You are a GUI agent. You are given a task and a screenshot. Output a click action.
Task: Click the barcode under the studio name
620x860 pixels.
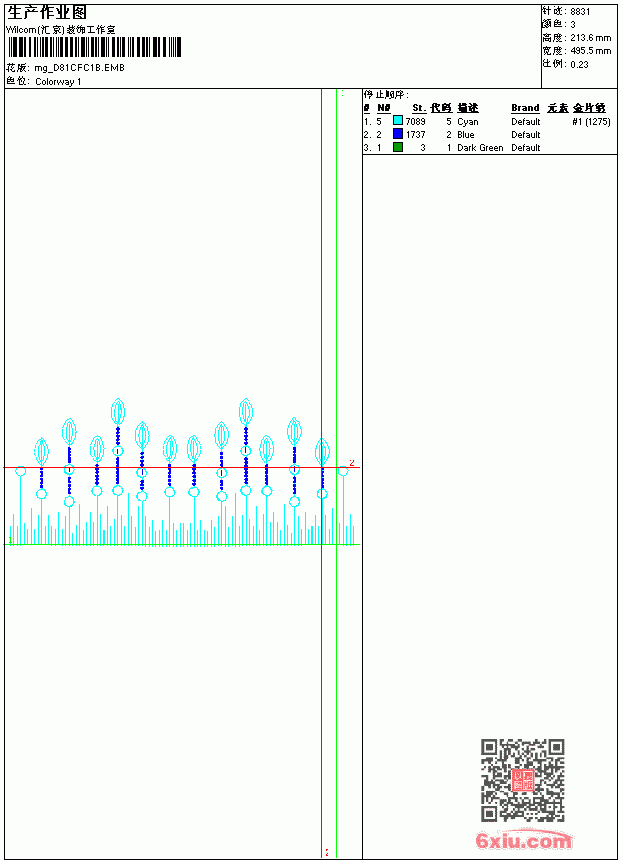[94, 47]
